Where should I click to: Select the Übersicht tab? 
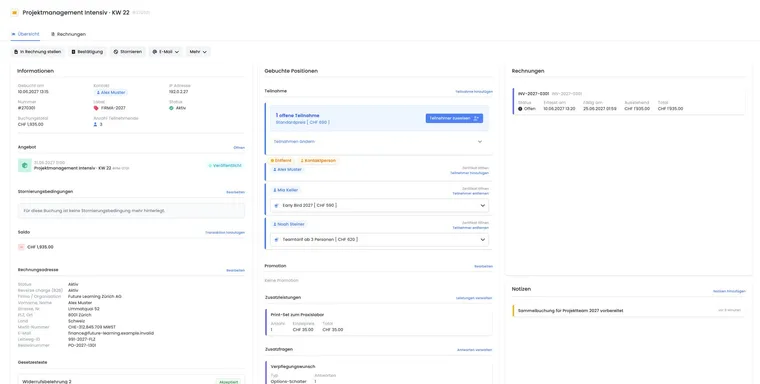25,34
